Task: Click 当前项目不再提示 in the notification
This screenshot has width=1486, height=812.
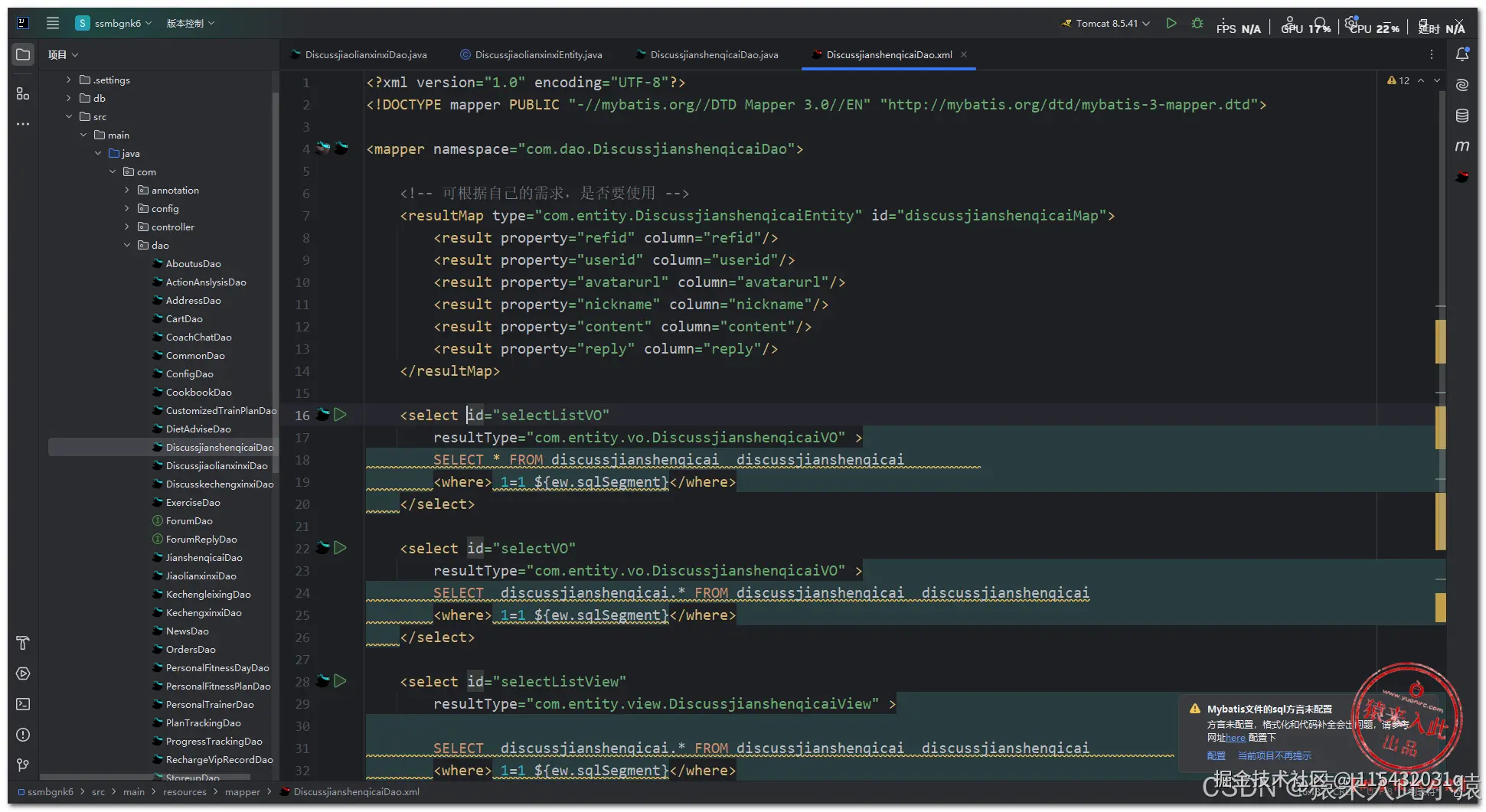Action: pos(1274,755)
